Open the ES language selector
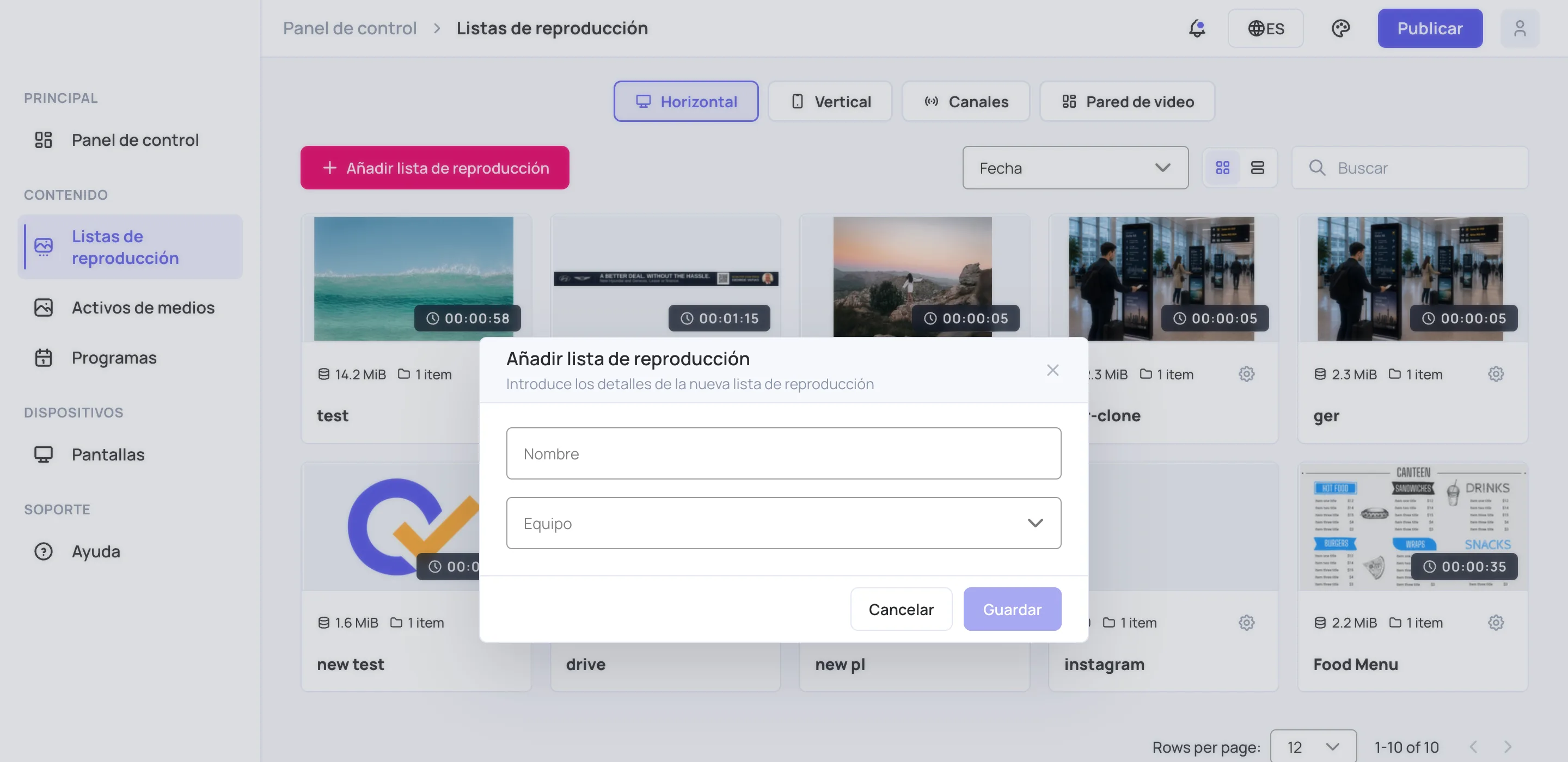 (x=1265, y=28)
